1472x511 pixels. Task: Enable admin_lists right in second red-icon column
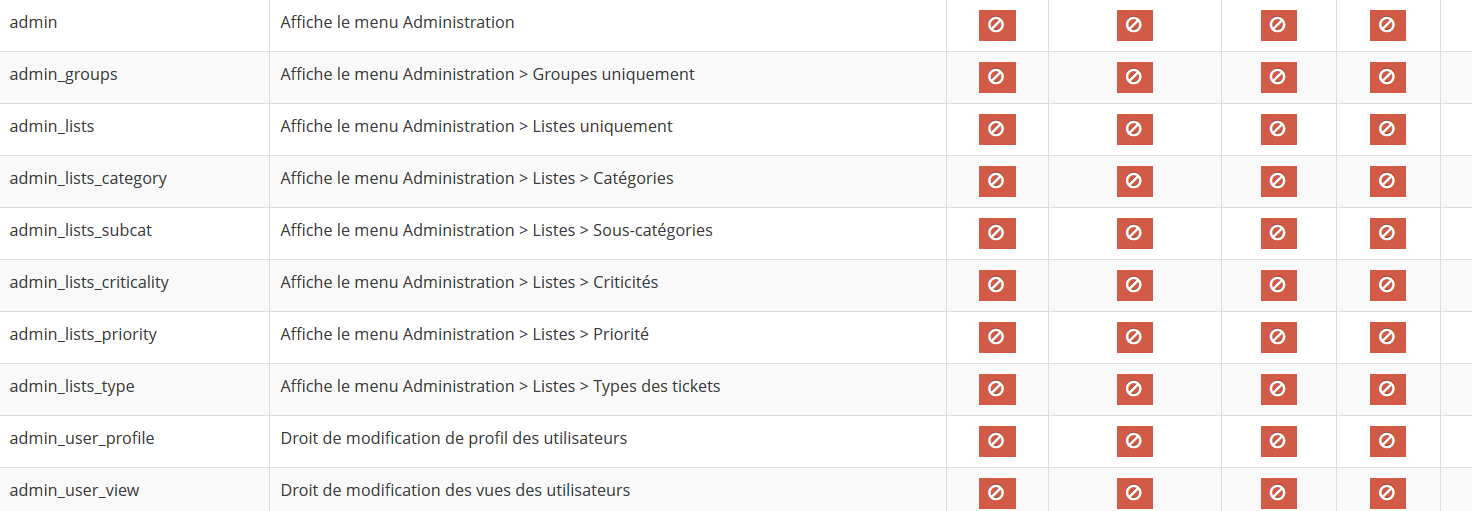tap(1134, 129)
